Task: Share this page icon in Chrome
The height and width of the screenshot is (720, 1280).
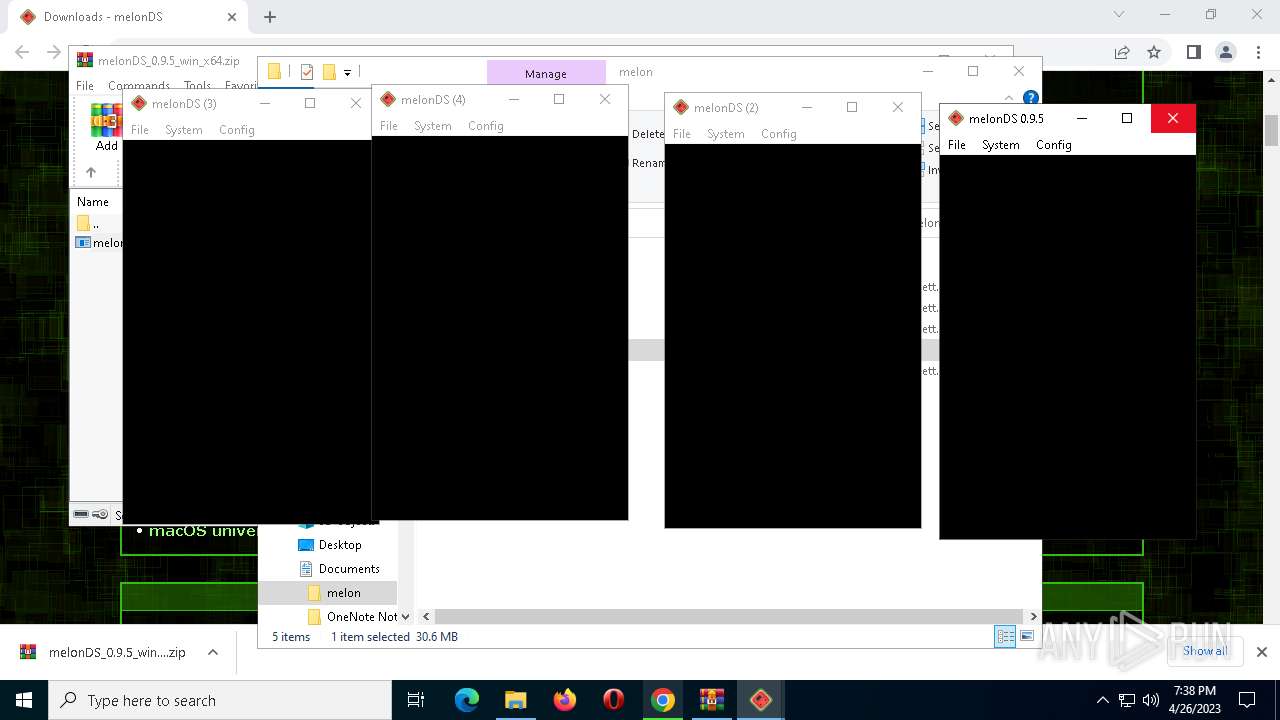Action: pyautogui.click(x=1122, y=52)
